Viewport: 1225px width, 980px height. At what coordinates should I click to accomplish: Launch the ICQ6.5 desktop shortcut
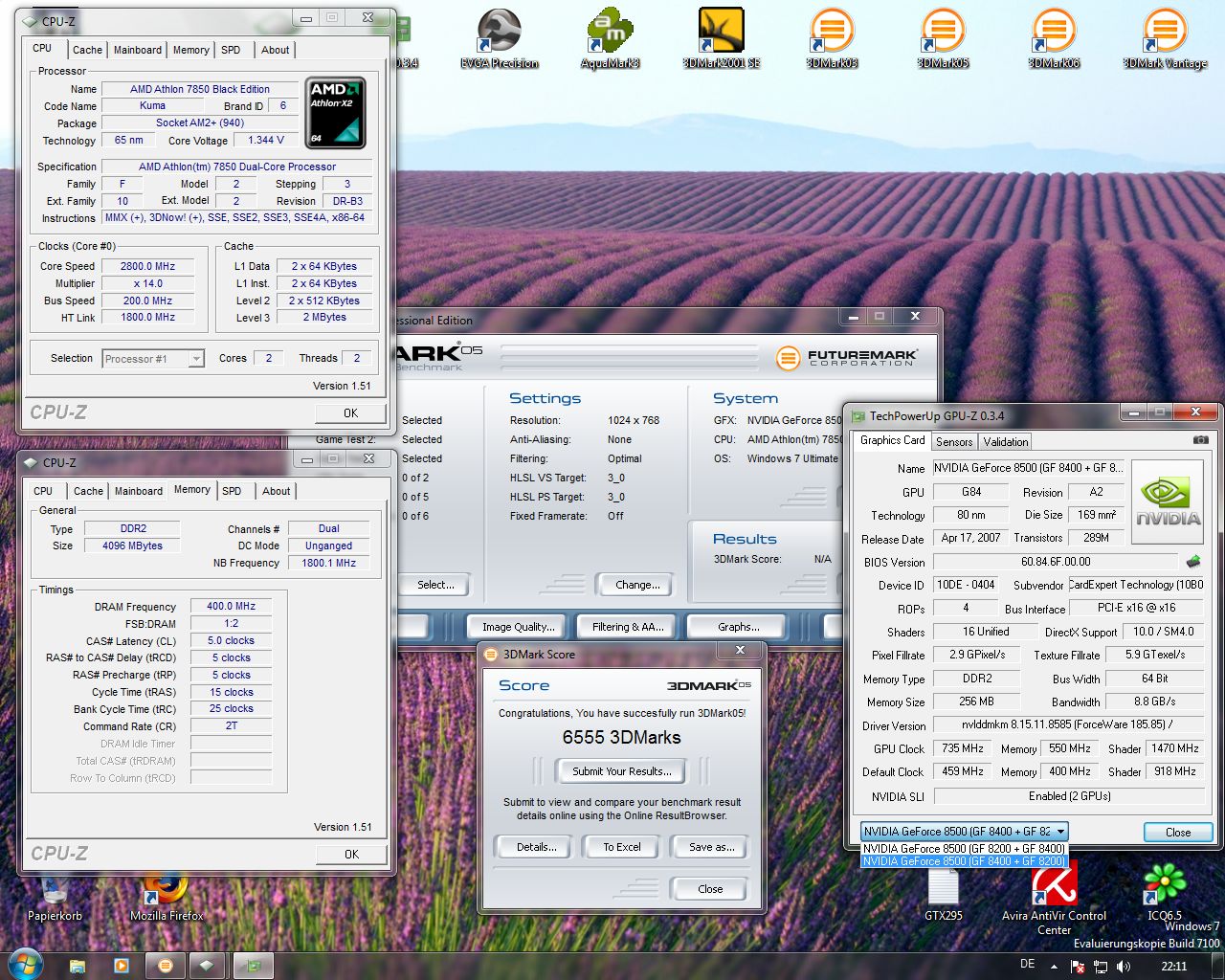[x=1165, y=890]
